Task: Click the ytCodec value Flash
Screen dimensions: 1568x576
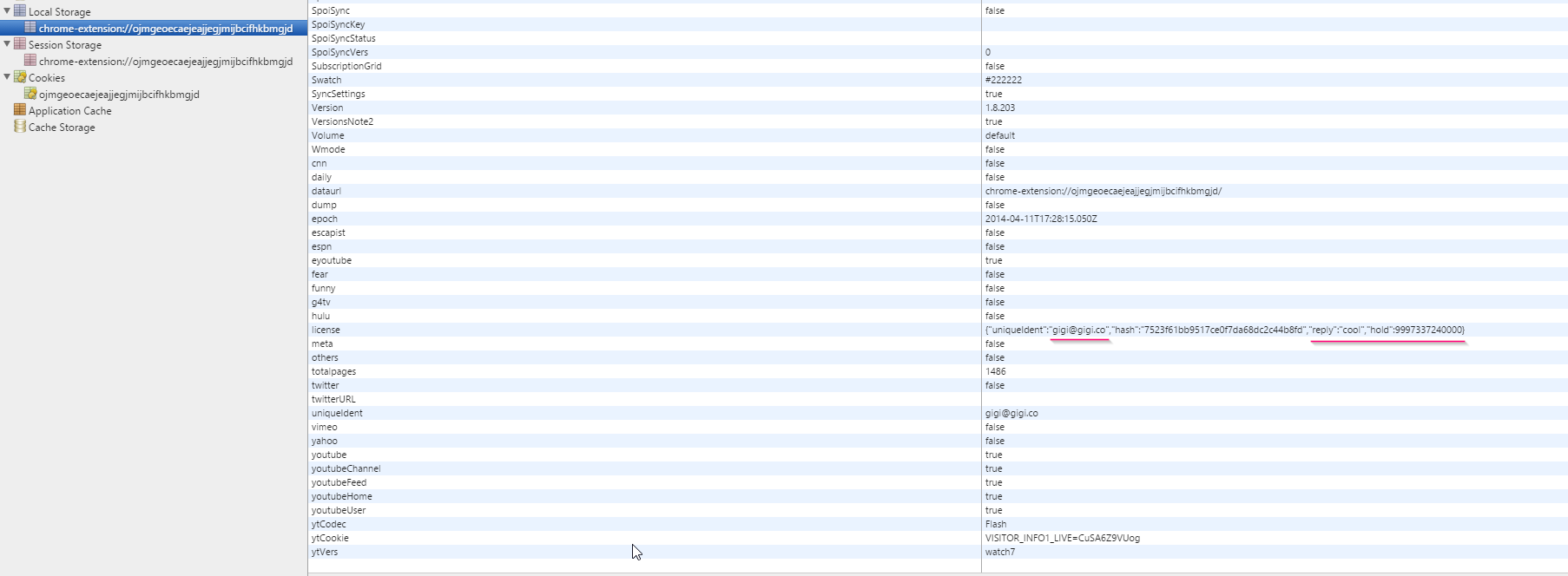Action: (x=995, y=524)
